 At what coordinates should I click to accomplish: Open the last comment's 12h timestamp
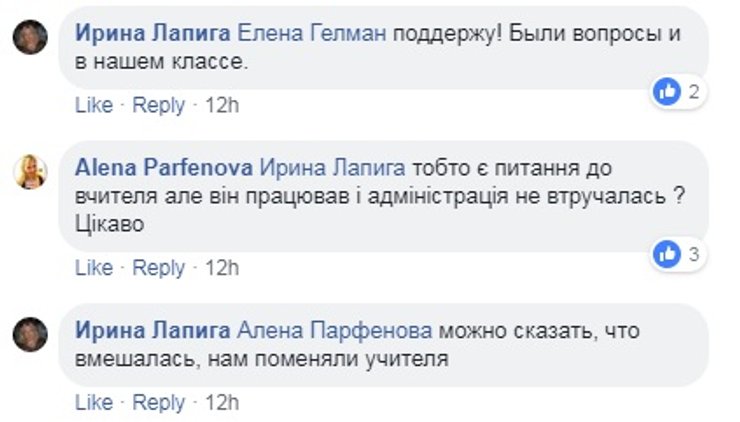point(222,402)
